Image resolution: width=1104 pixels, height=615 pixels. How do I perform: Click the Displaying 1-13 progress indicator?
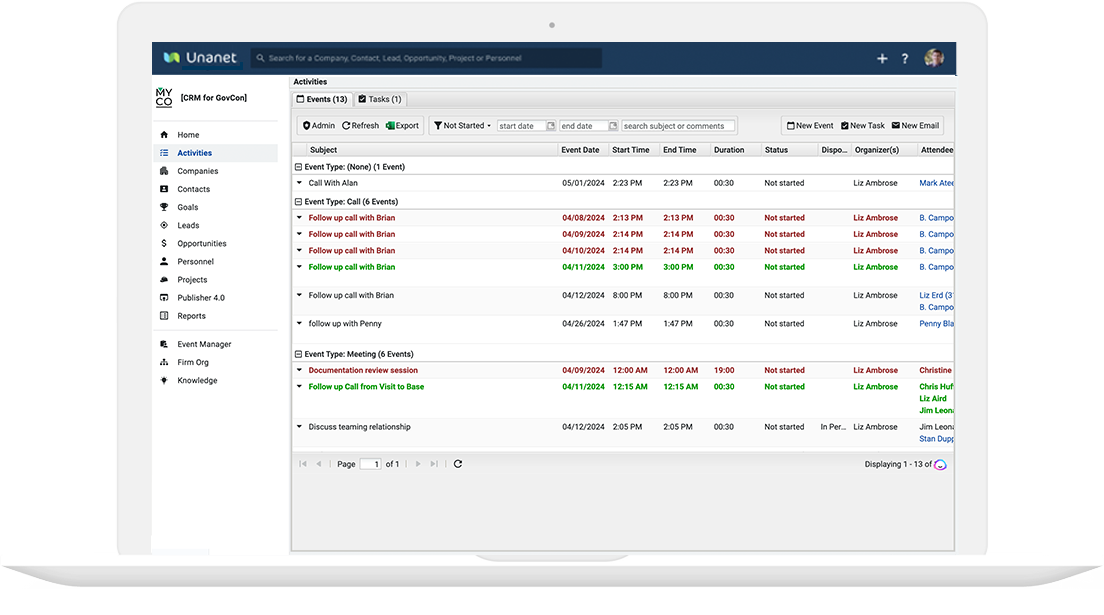(903, 463)
